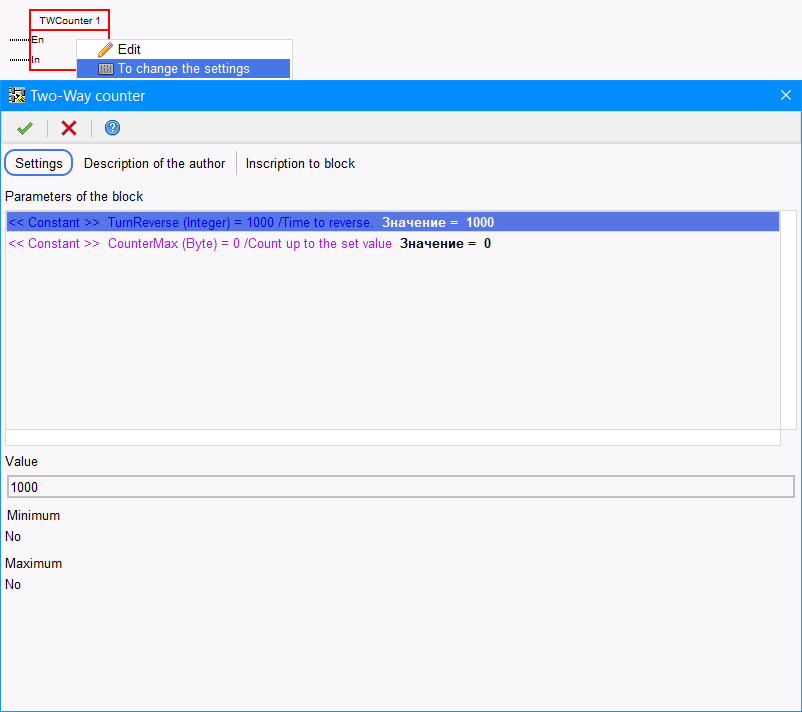Click the pencil icon beside Edit
Screen dimensions: 802x712
pyautogui.click(x=105, y=49)
